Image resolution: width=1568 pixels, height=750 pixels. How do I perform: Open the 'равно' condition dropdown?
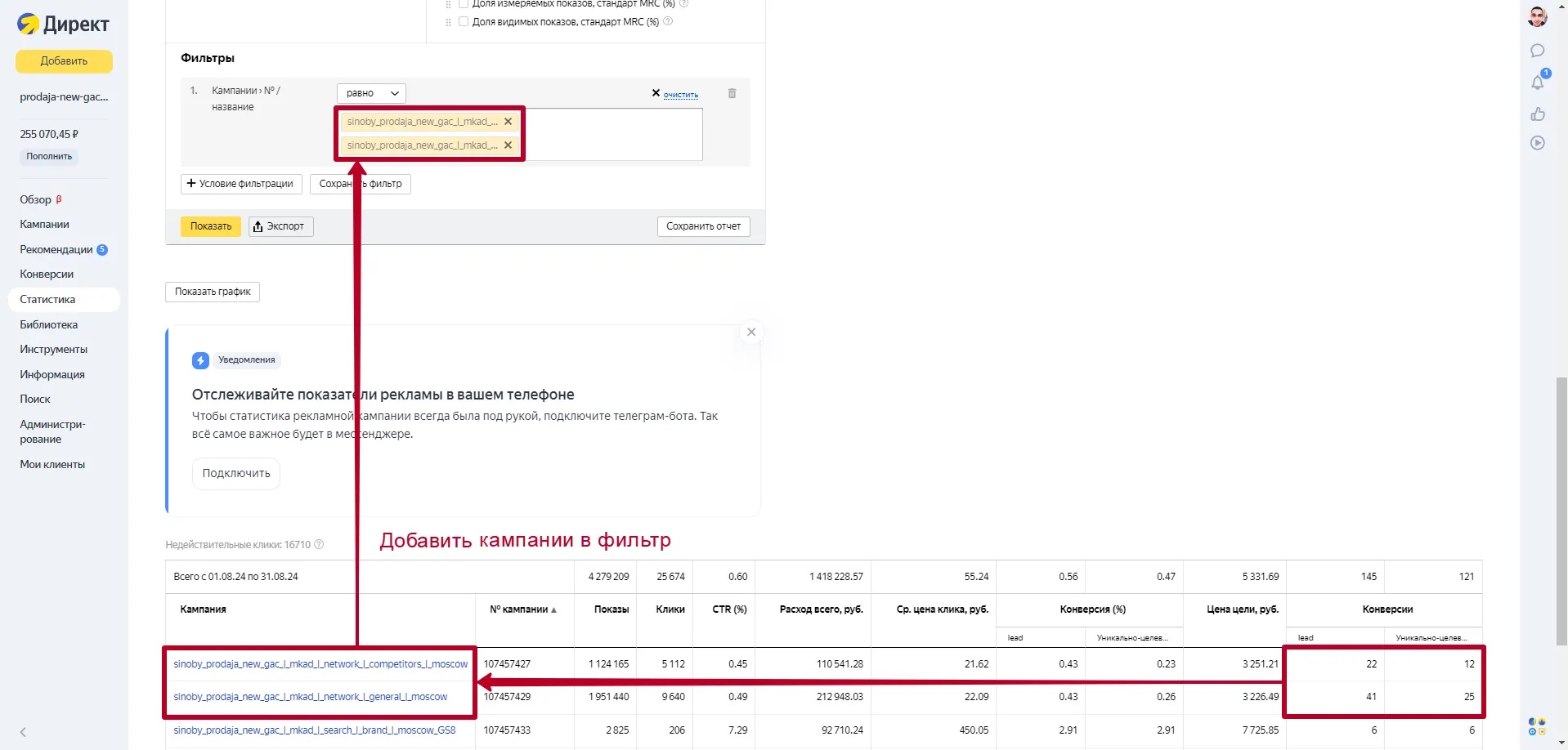(371, 93)
